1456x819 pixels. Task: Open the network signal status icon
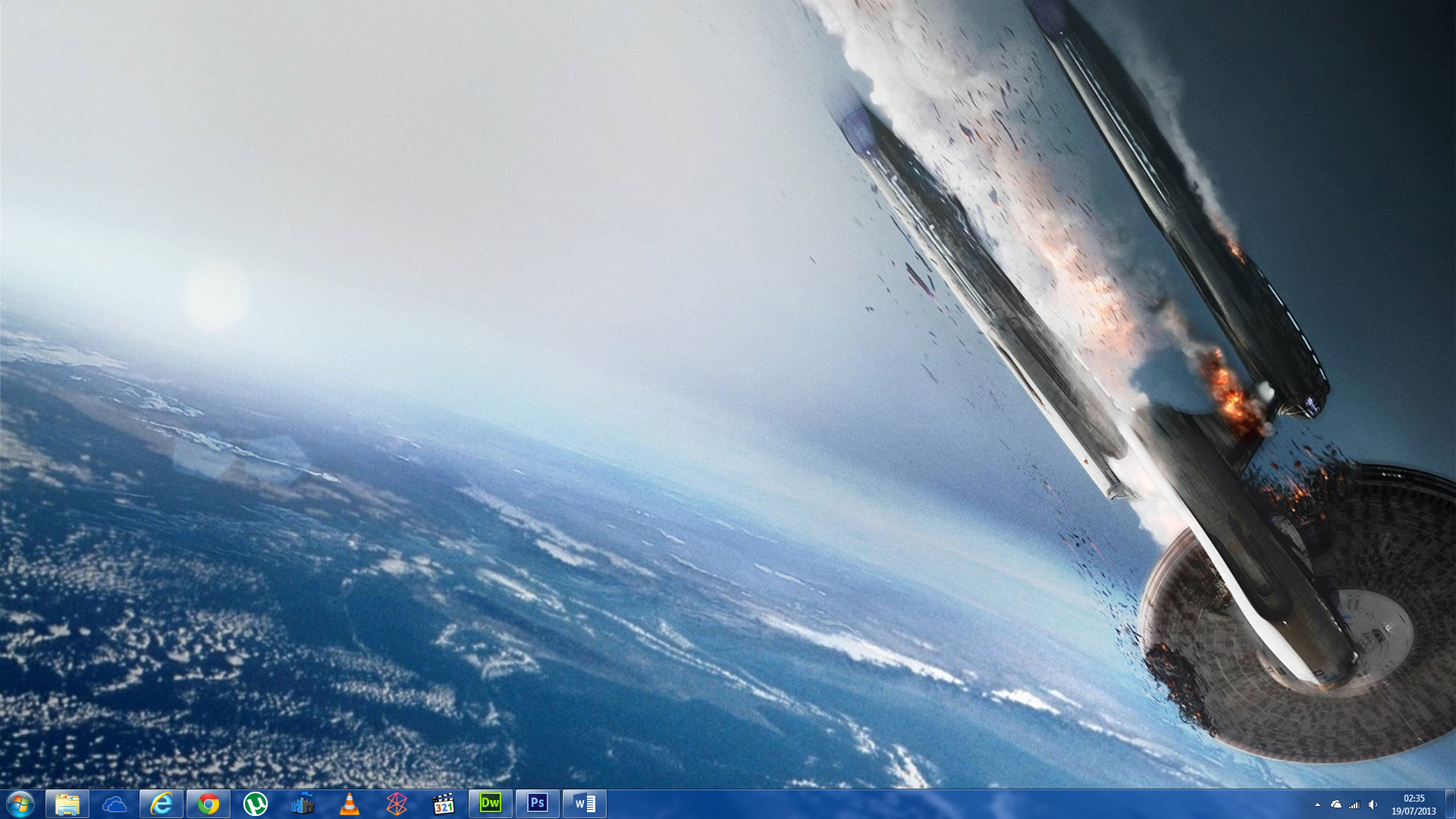tap(1354, 805)
